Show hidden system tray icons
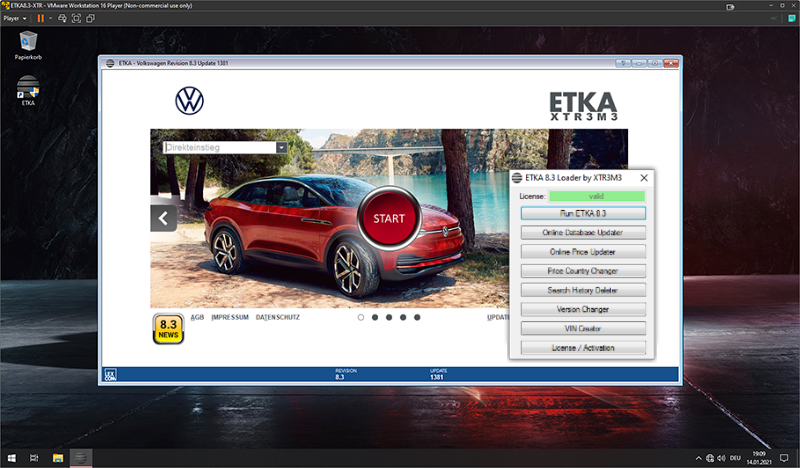Screen dimensions: 800x468 click(x=698, y=458)
